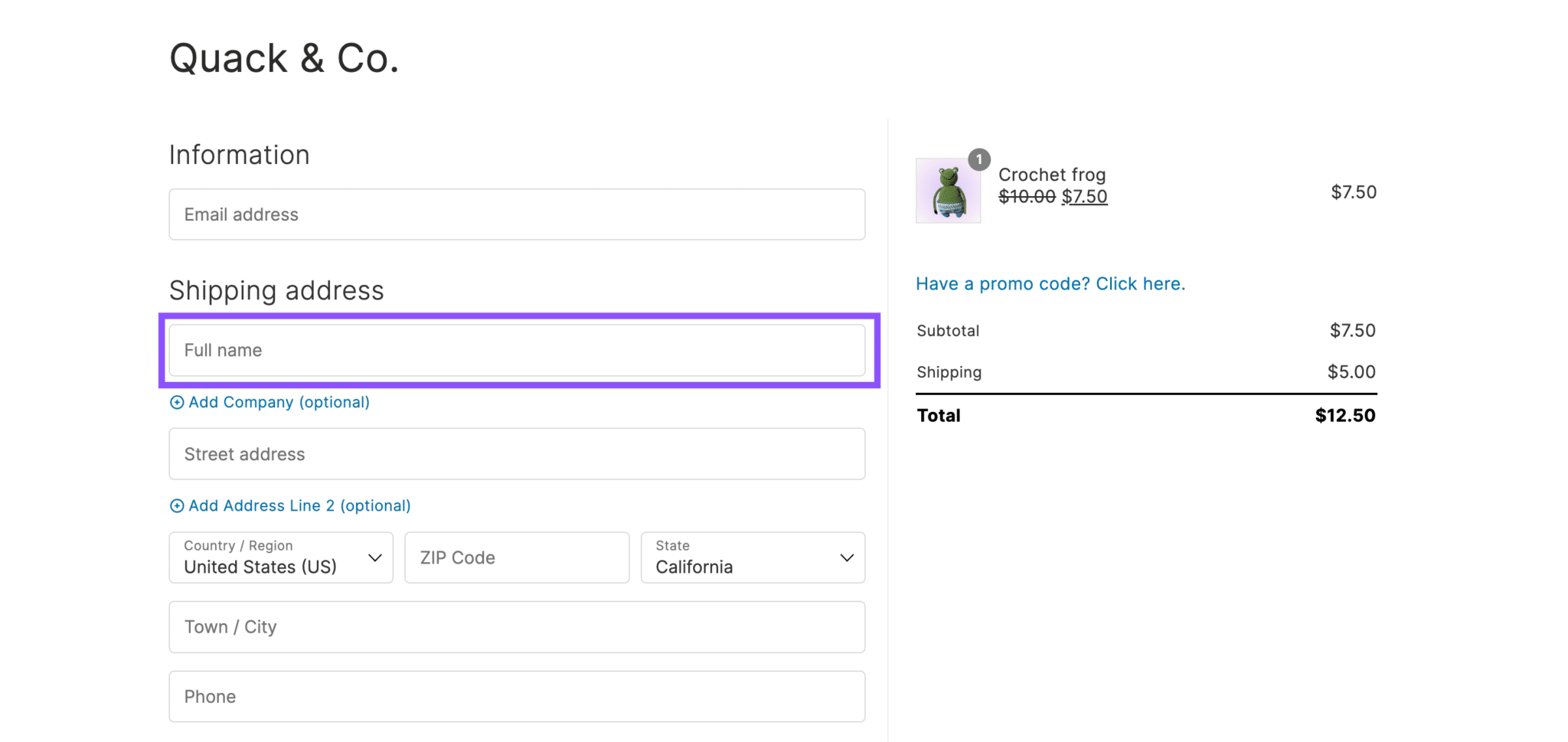The width and height of the screenshot is (1568, 742).
Task: Click the Town / City field
Action: click(x=518, y=626)
